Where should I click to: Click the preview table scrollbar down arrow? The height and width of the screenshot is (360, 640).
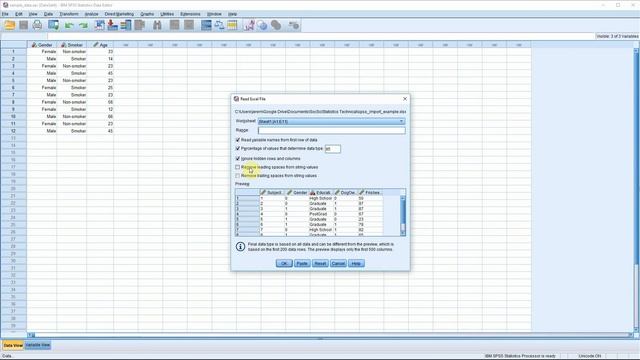[x=403, y=233]
